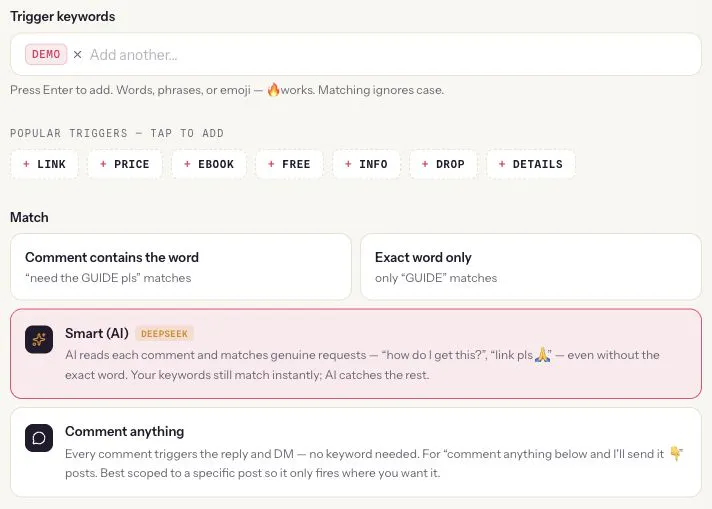This screenshot has width=712, height=509.
Task: Click the praying hands emoji
Action: click(543, 355)
